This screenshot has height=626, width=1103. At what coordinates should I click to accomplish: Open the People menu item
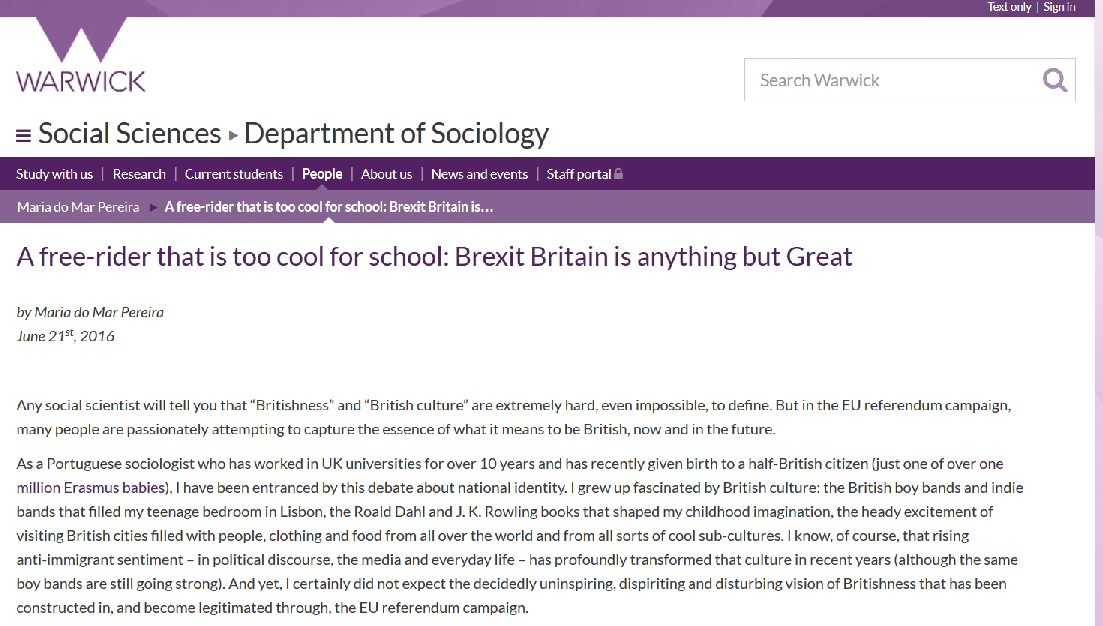(x=322, y=174)
